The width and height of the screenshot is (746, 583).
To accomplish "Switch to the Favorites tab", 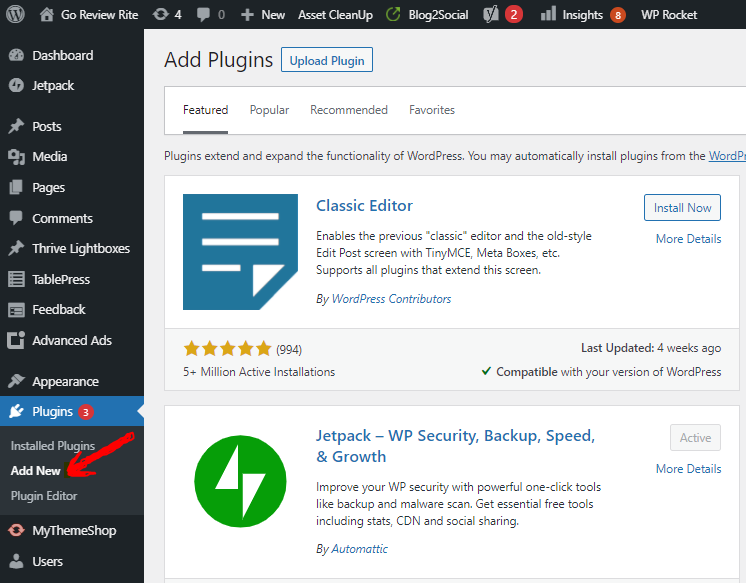I will point(432,110).
